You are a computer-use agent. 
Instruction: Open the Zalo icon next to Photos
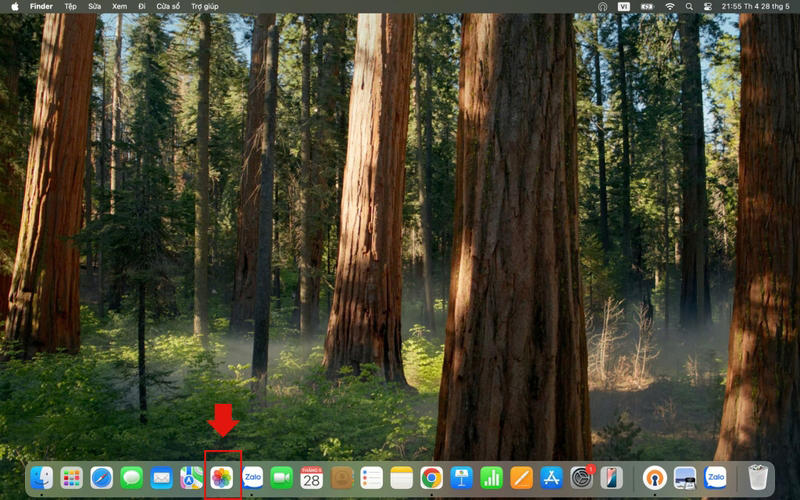[x=252, y=478]
